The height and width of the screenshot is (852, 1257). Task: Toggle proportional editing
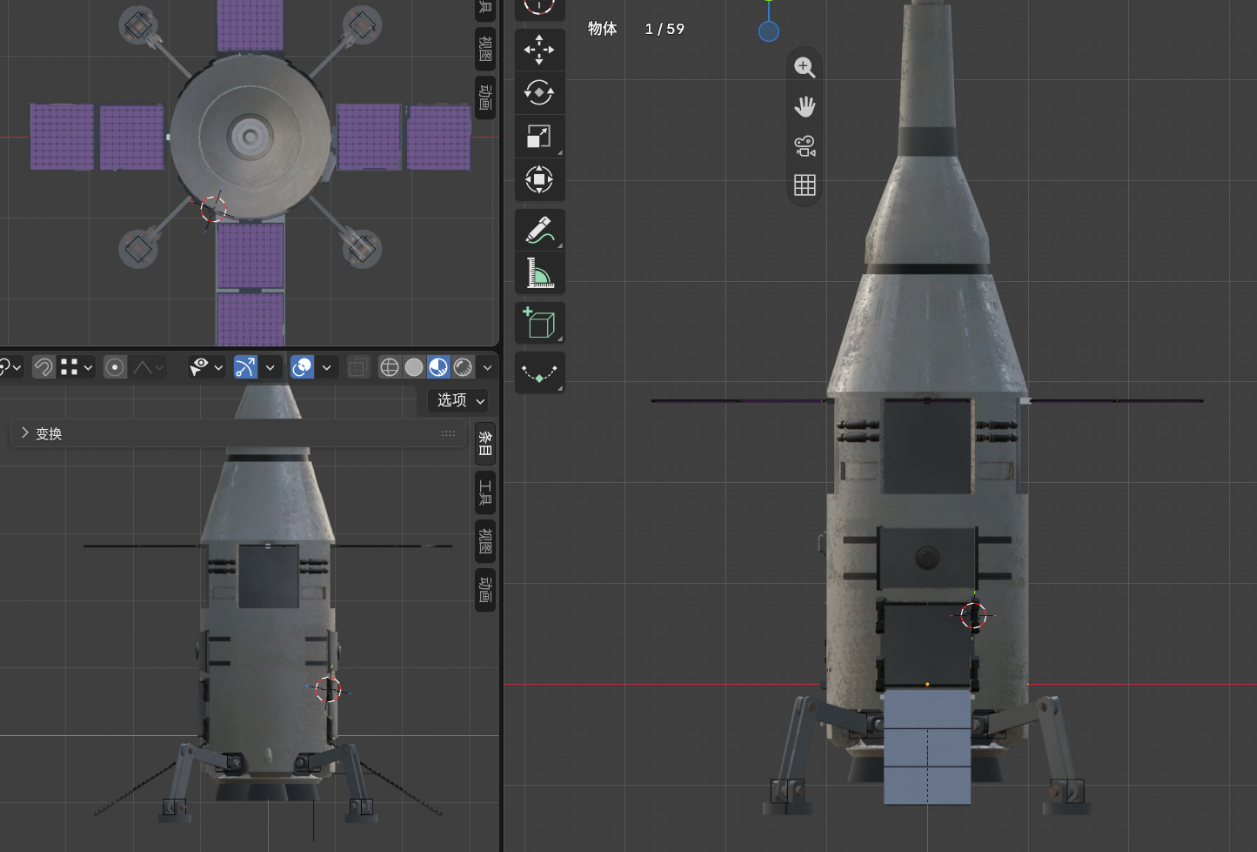pos(115,367)
